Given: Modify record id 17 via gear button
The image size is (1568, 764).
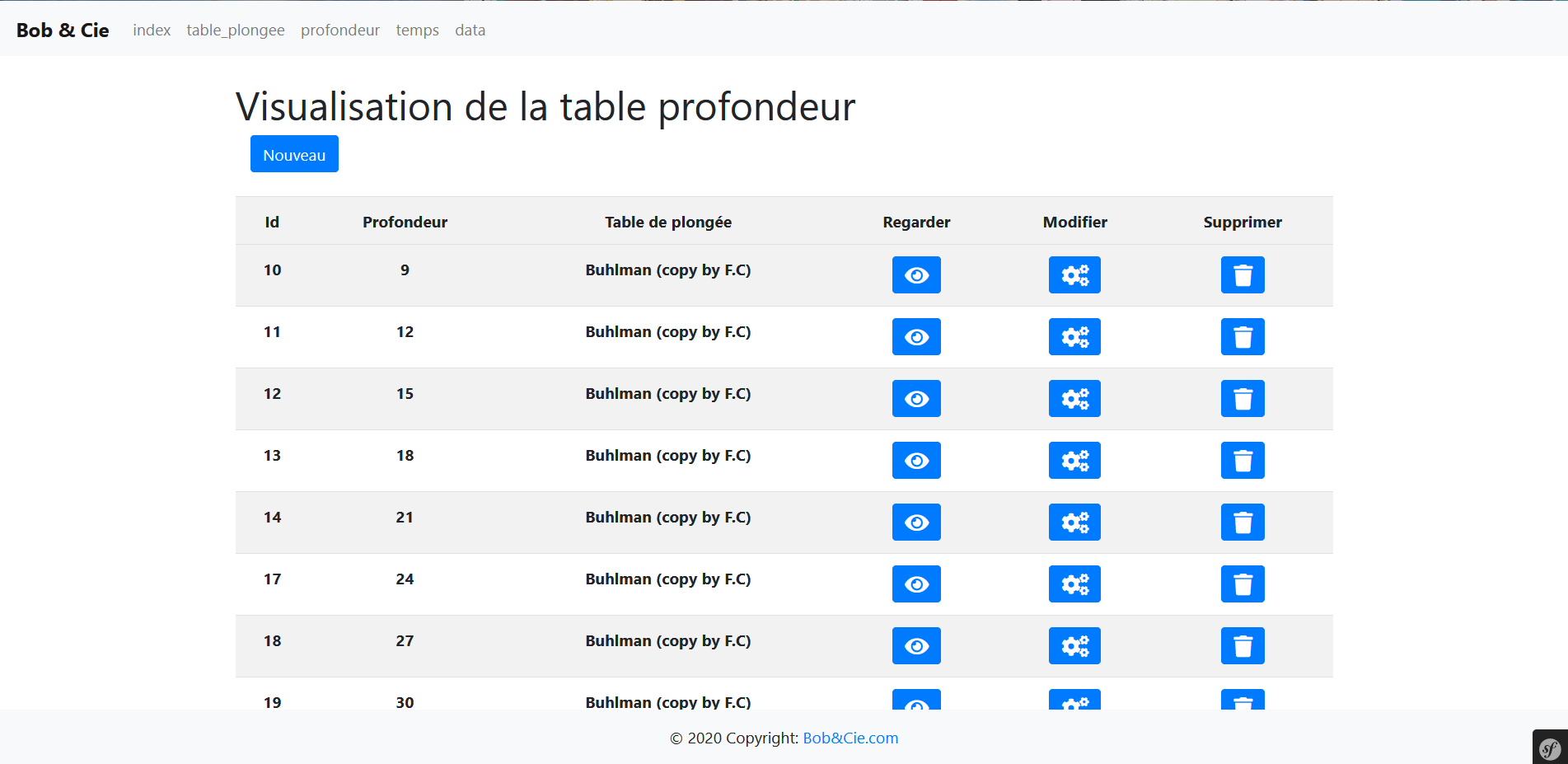Looking at the screenshot, I should 1074,584.
